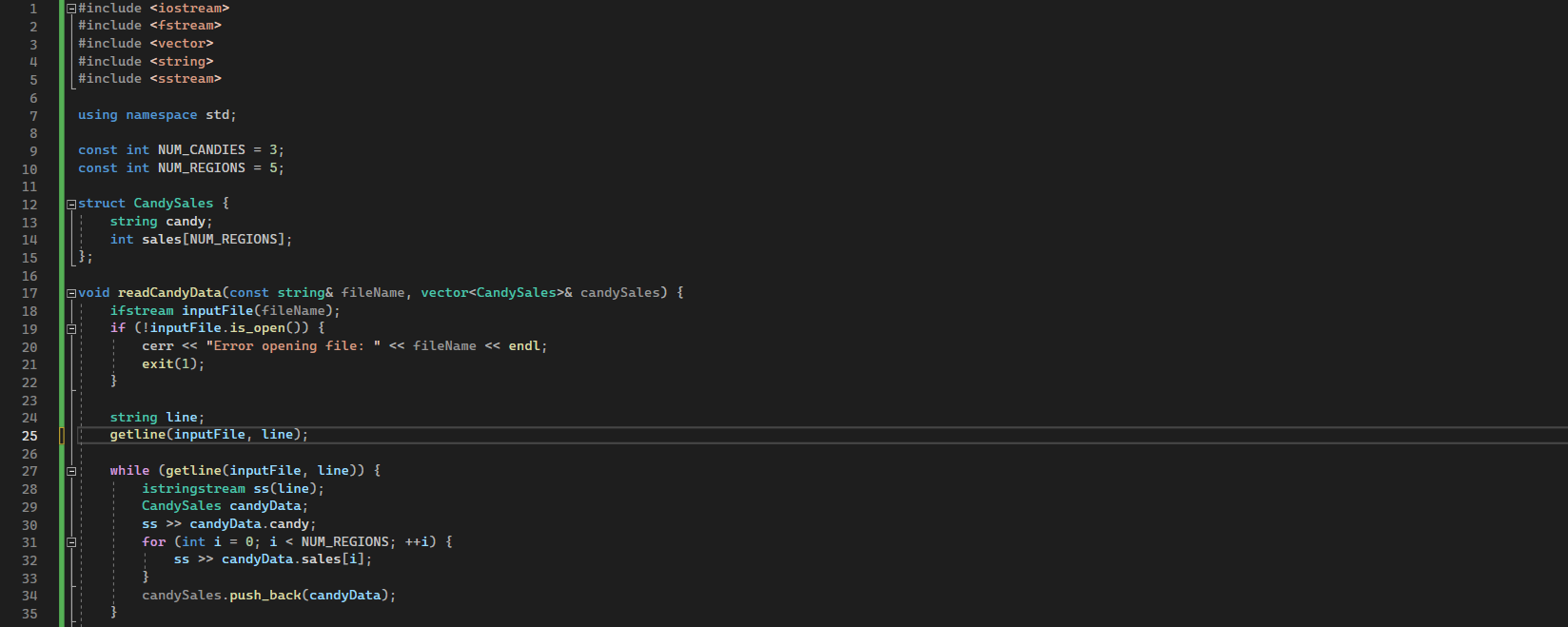Click on the '<string>' include text
Screen dimensions: 1568x627
tap(182, 62)
